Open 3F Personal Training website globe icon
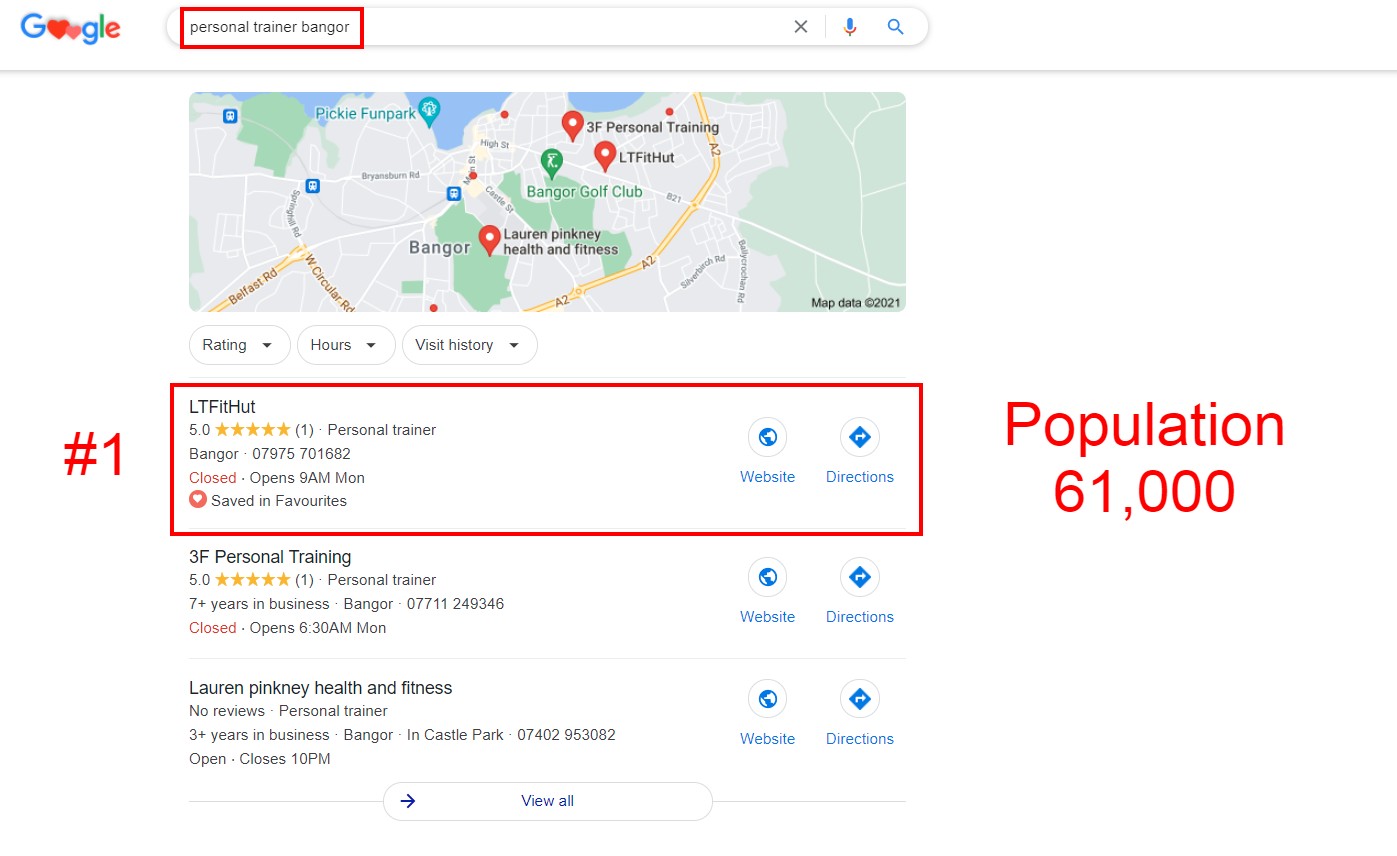Viewport: 1397px width, 856px height. [768, 577]
